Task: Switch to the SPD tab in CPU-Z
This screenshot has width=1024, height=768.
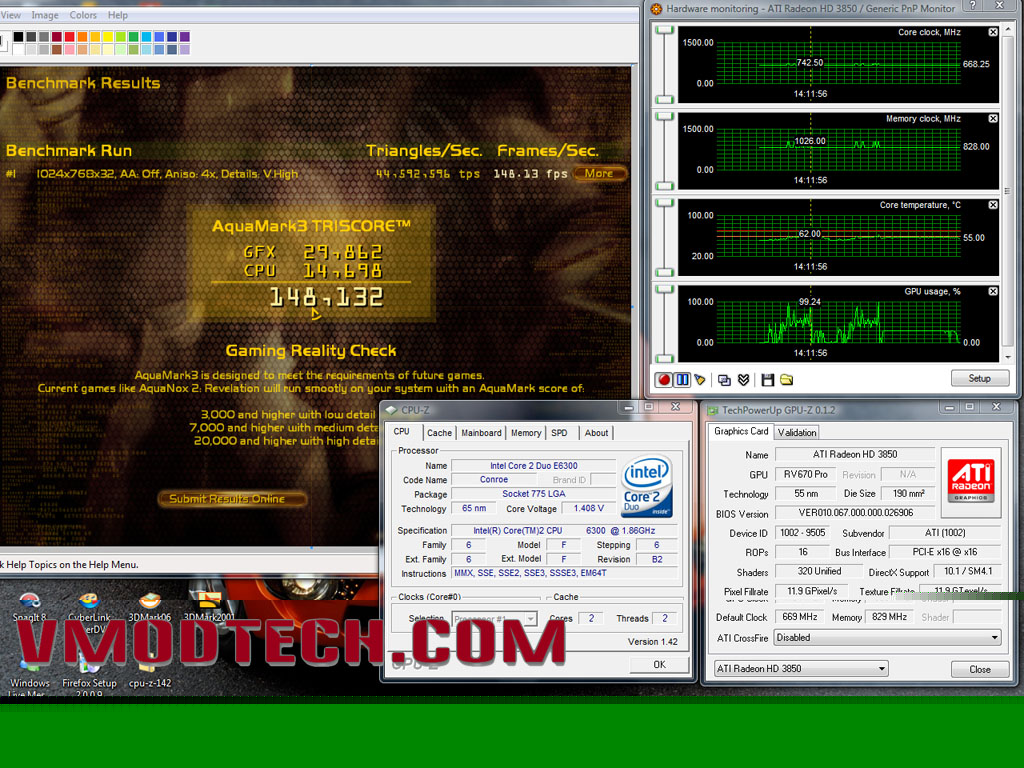Action: (560, 433)
